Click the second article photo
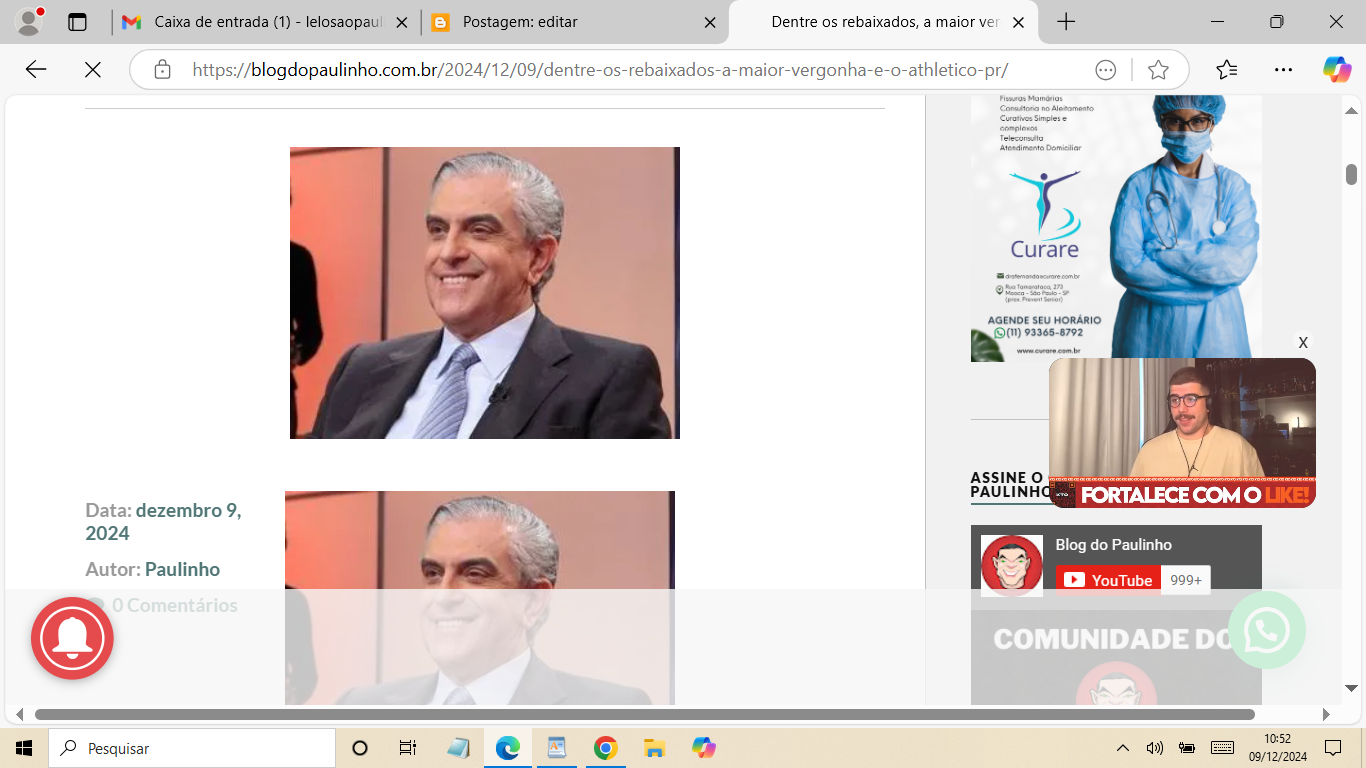Image resolution: width=1366 pixels, height=768 pixels. [480, 598]
